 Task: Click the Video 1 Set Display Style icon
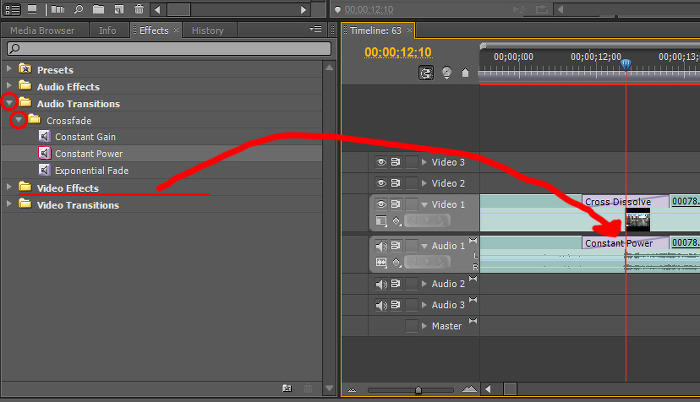(x=381, y=221)
